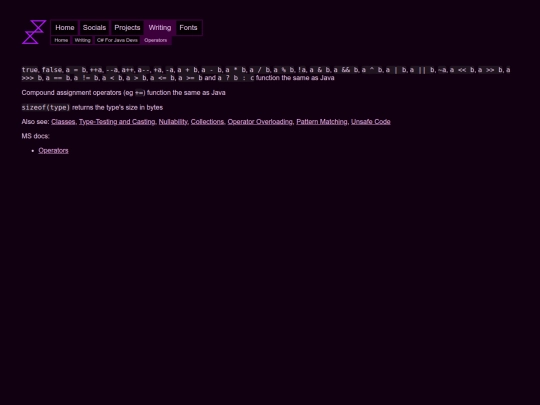Open the Type-Testing and Casting link
This screenshot has height=405, width=540.
click(x=117, y=122)
